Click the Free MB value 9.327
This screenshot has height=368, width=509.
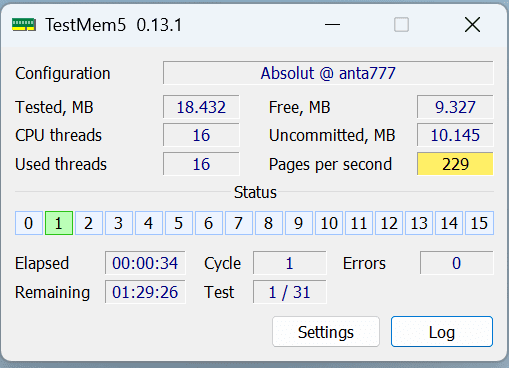coord(455,107)
